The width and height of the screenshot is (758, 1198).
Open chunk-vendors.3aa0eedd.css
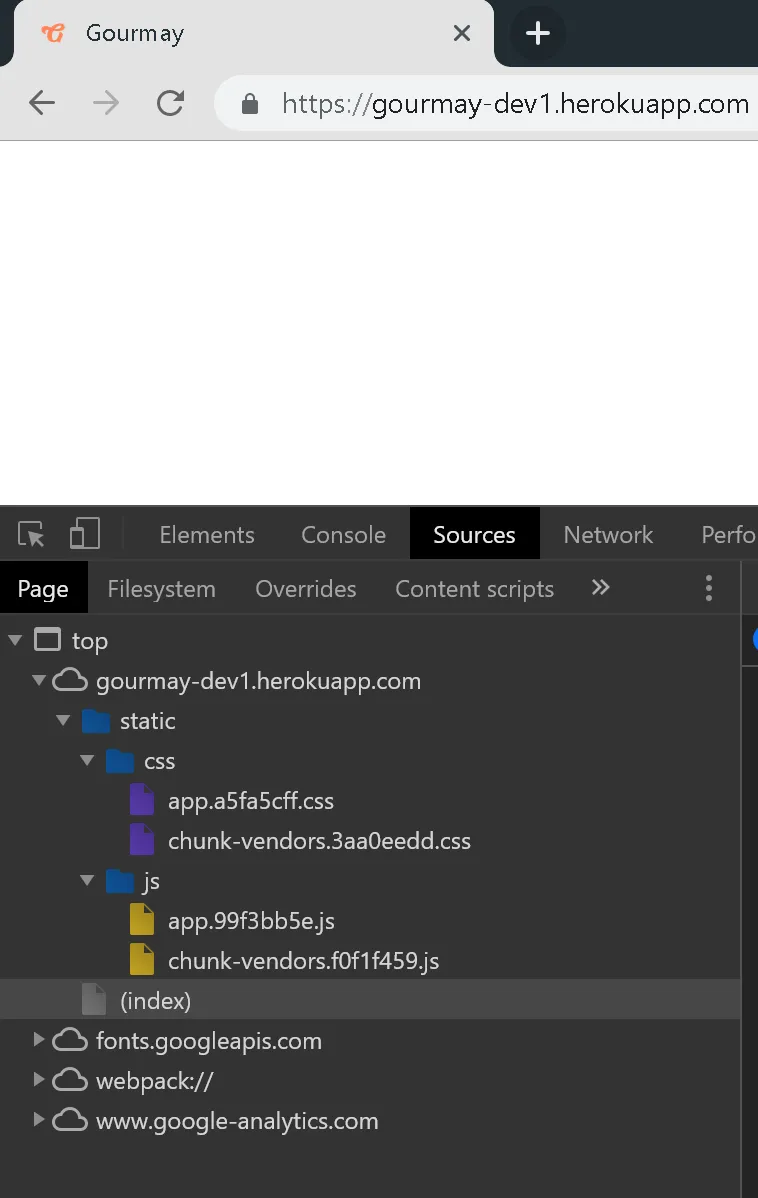[319, 840]
